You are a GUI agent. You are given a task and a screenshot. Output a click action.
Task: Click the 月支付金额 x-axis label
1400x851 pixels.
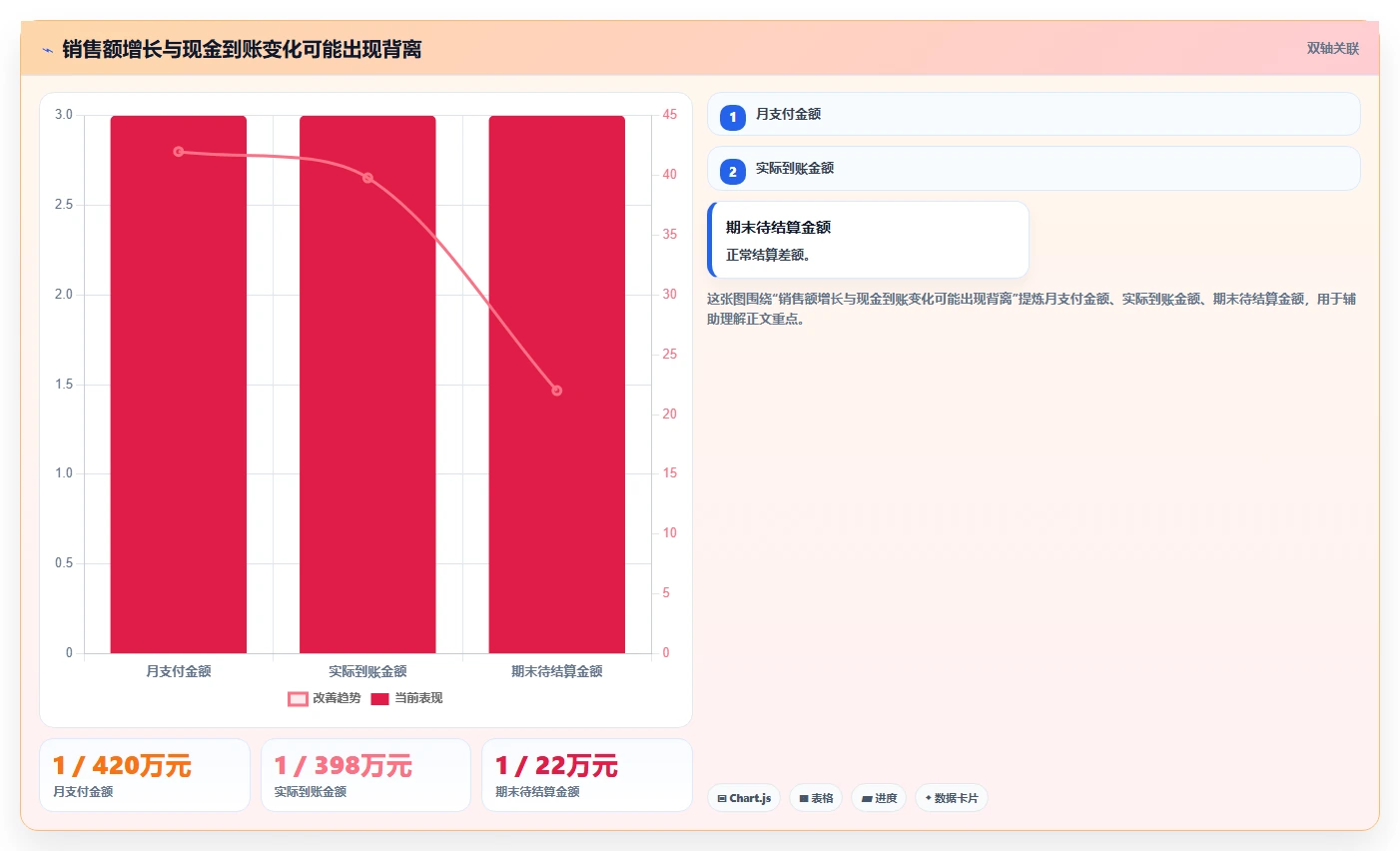179,671
